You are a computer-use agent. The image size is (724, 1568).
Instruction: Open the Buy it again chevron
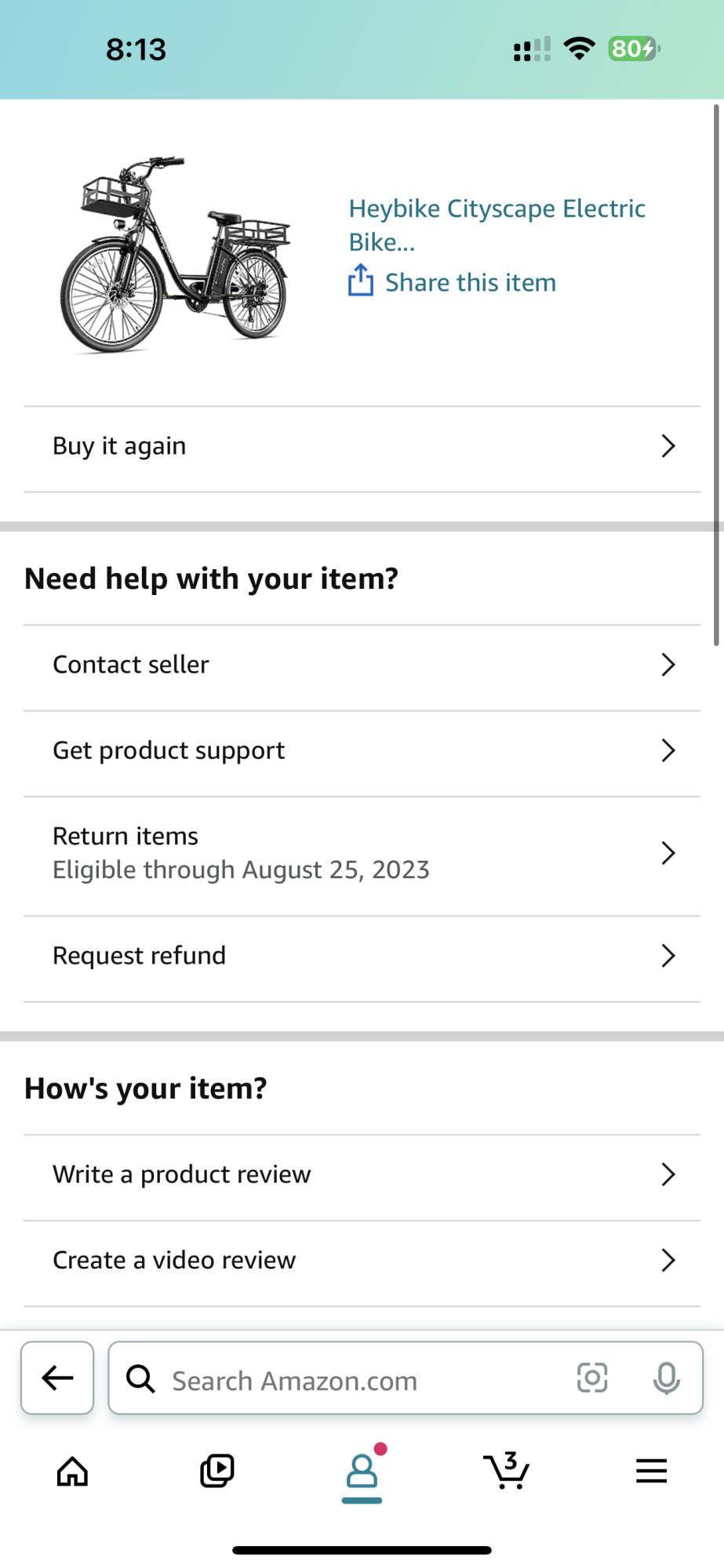(668, 446)
